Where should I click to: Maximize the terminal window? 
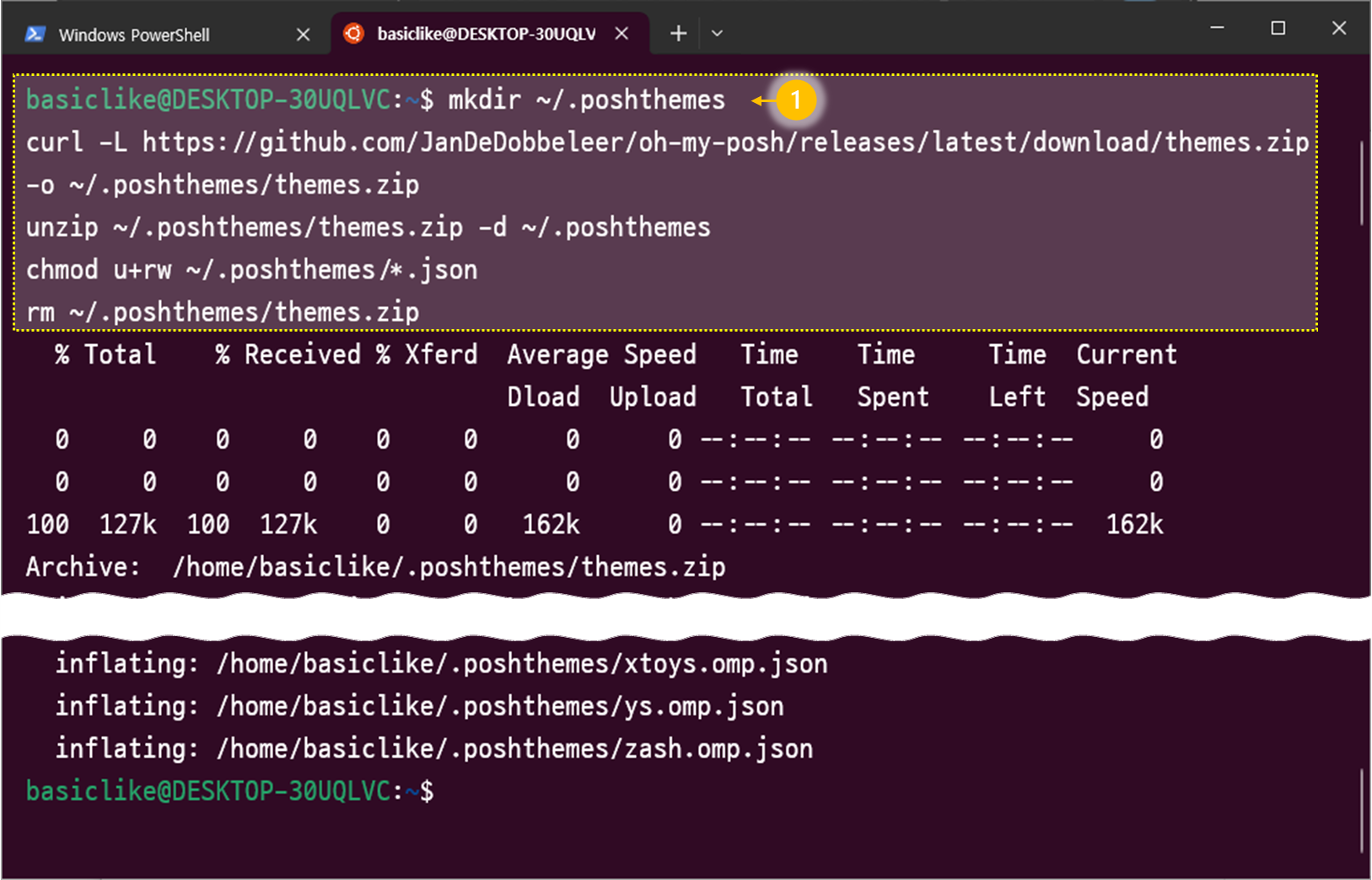coord(1278,28)
